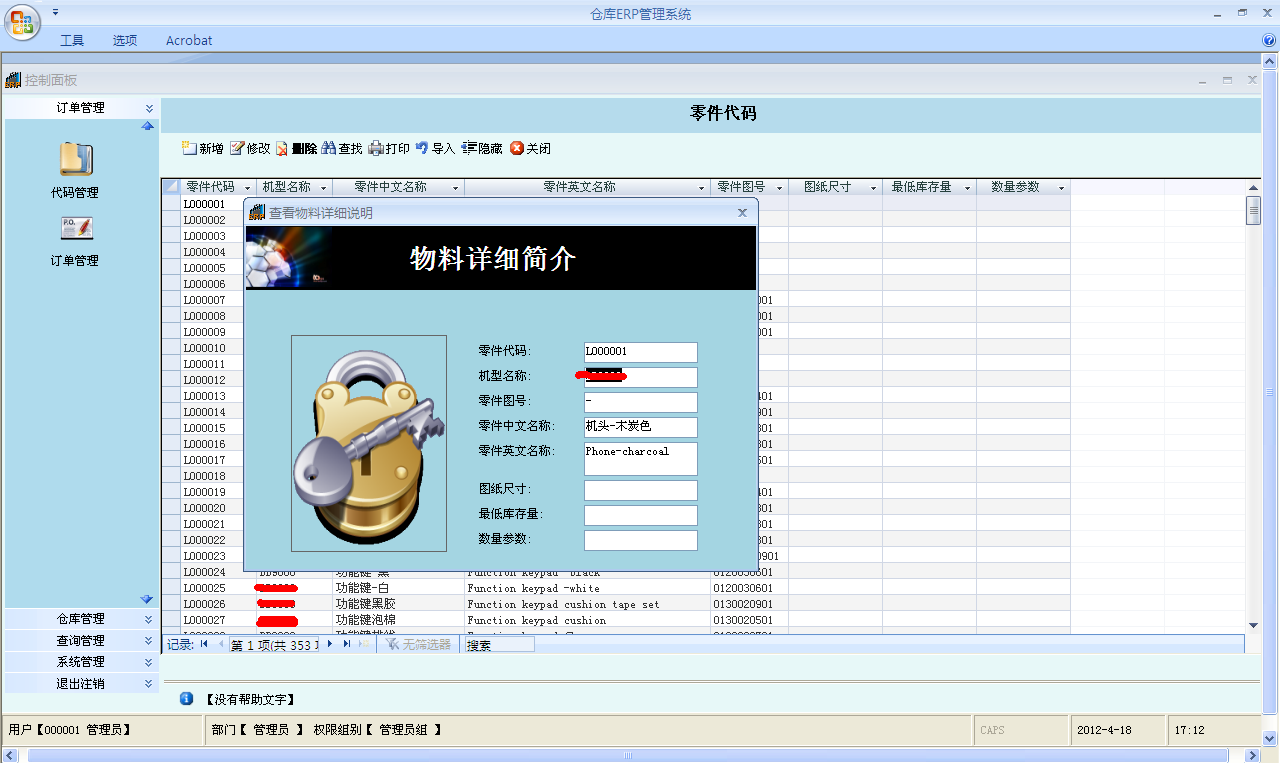This screenshot has height=763, width=1280.
Task: Click the 零件代码 field showing L000001
Action: point(640,352)
